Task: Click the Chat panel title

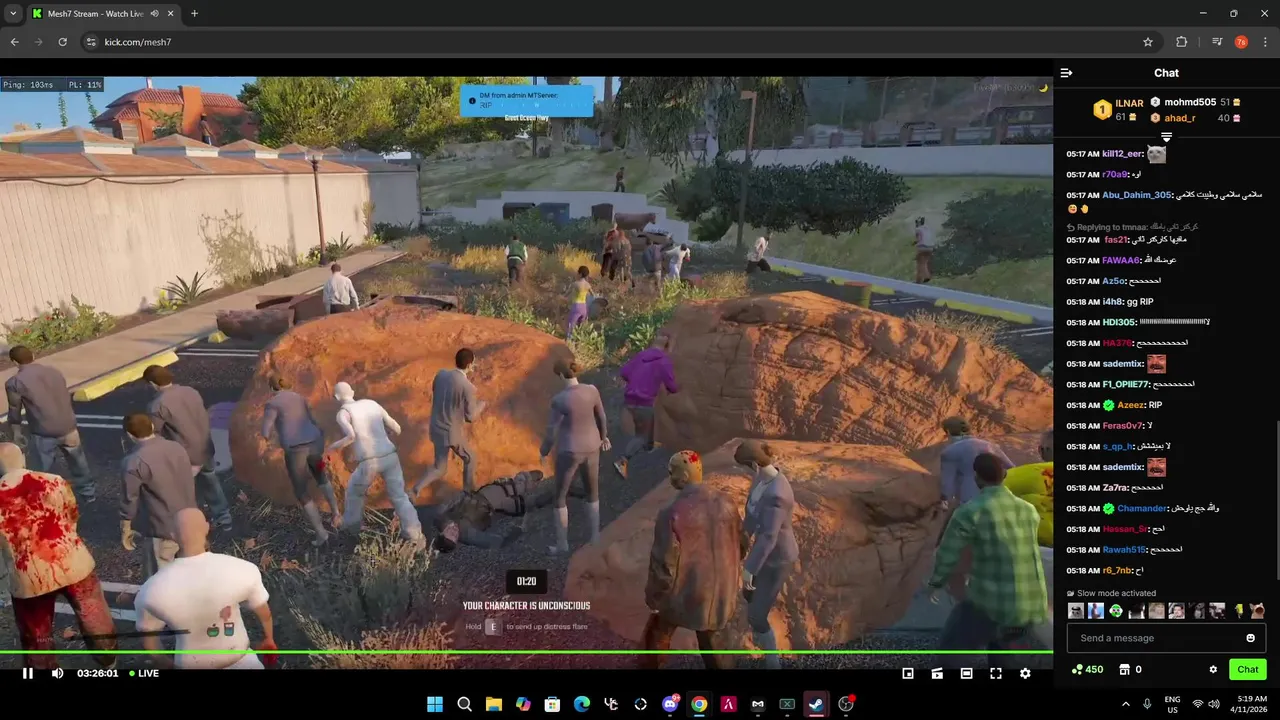Action: coord(1166,73)
